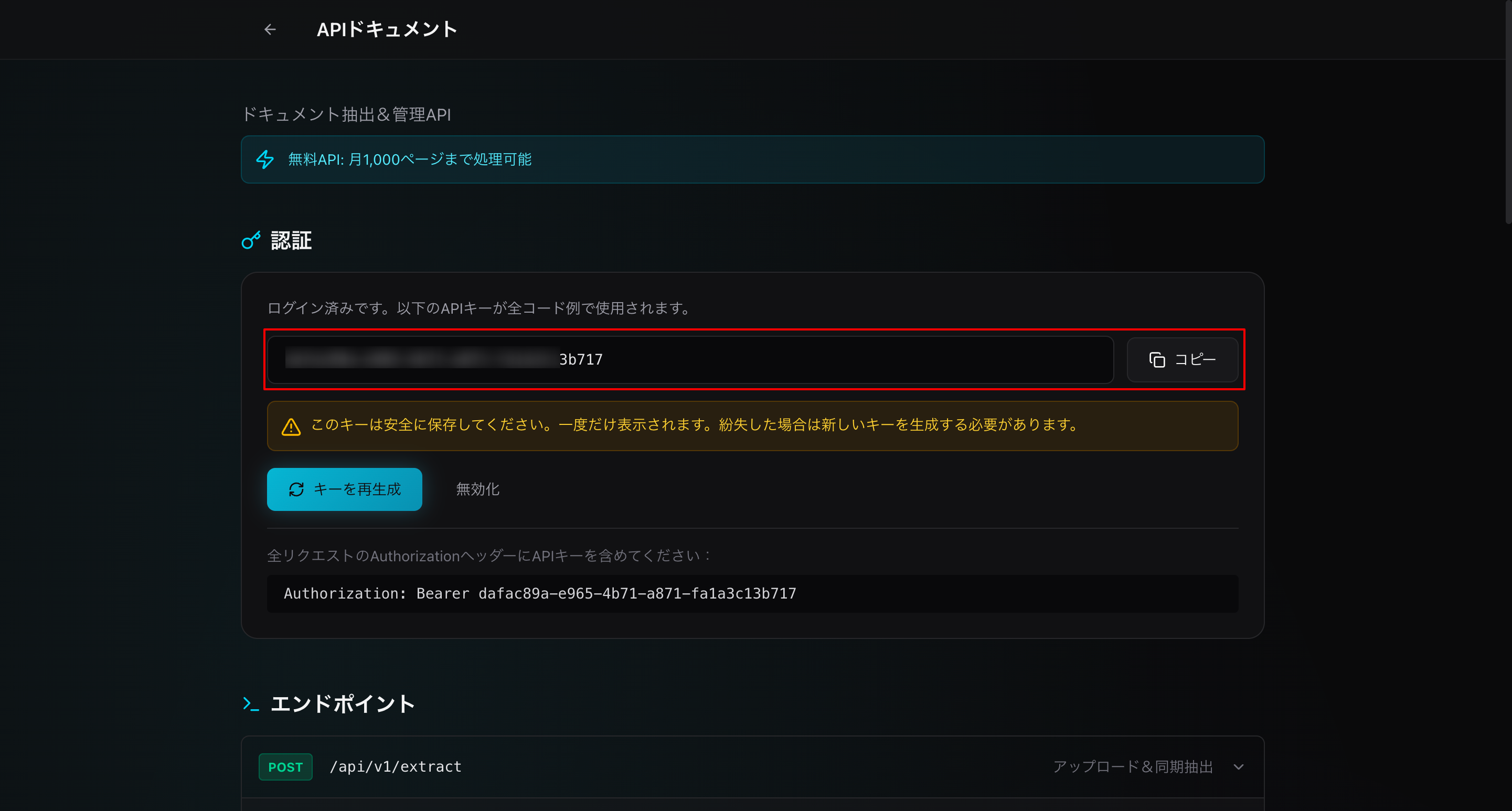
Task: Click the back arrow to leave API documentation
Action: pos(270,29)
